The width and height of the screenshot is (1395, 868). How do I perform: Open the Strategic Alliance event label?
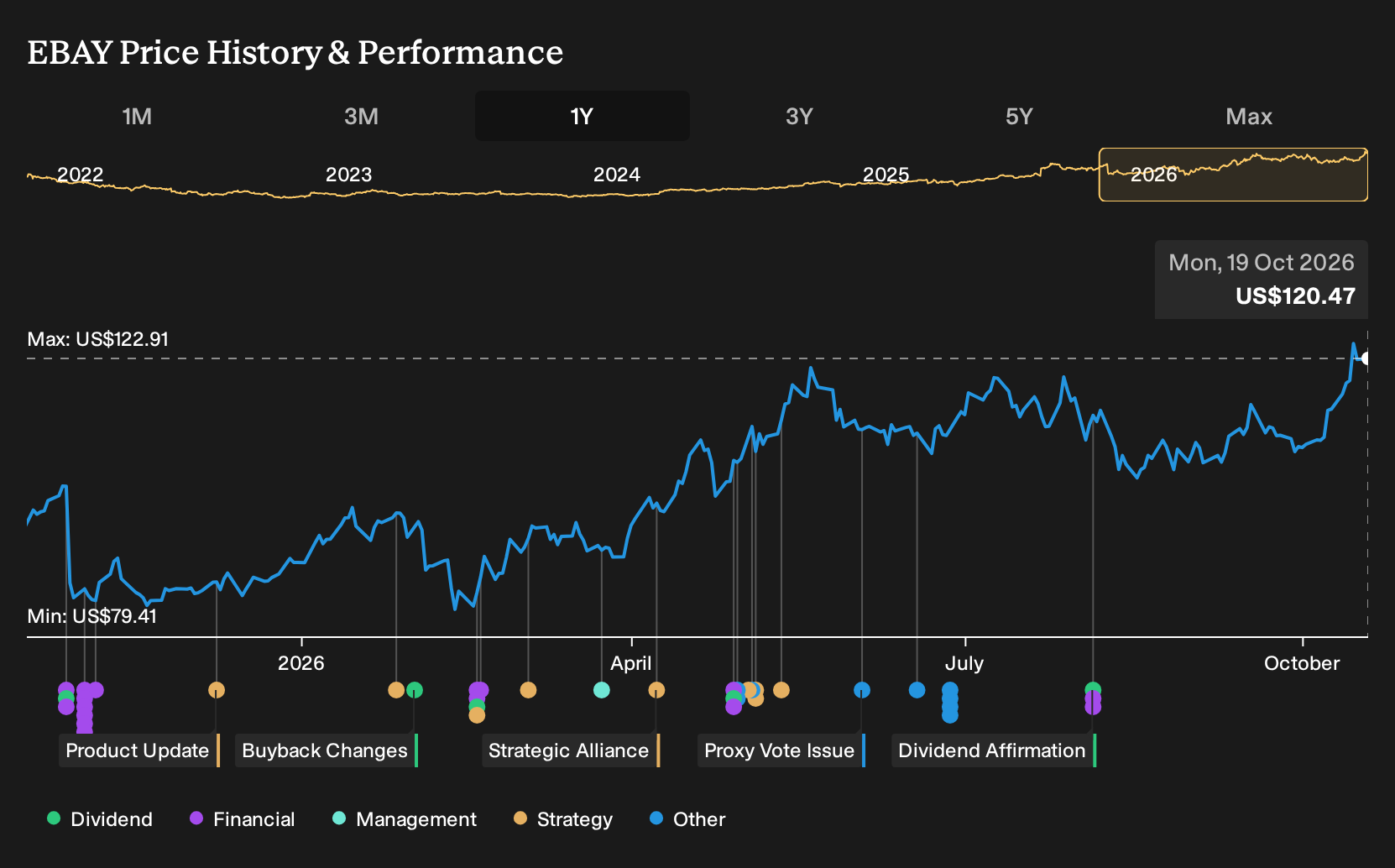click(571, 750)
